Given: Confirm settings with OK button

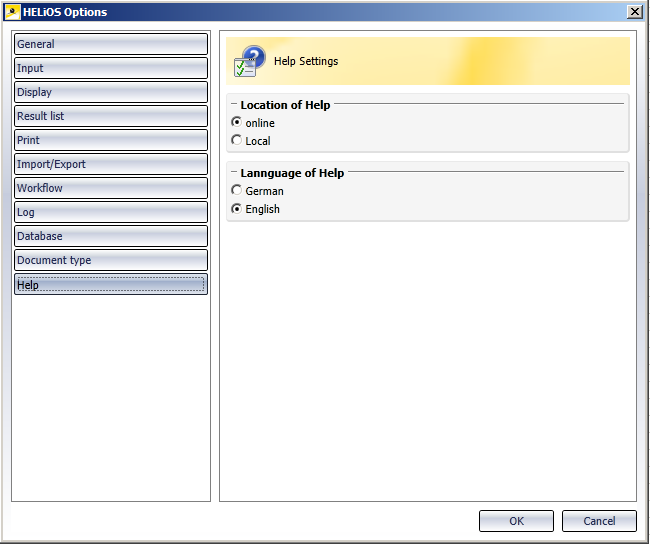Looking at the screenshot, I should (516, 521).
